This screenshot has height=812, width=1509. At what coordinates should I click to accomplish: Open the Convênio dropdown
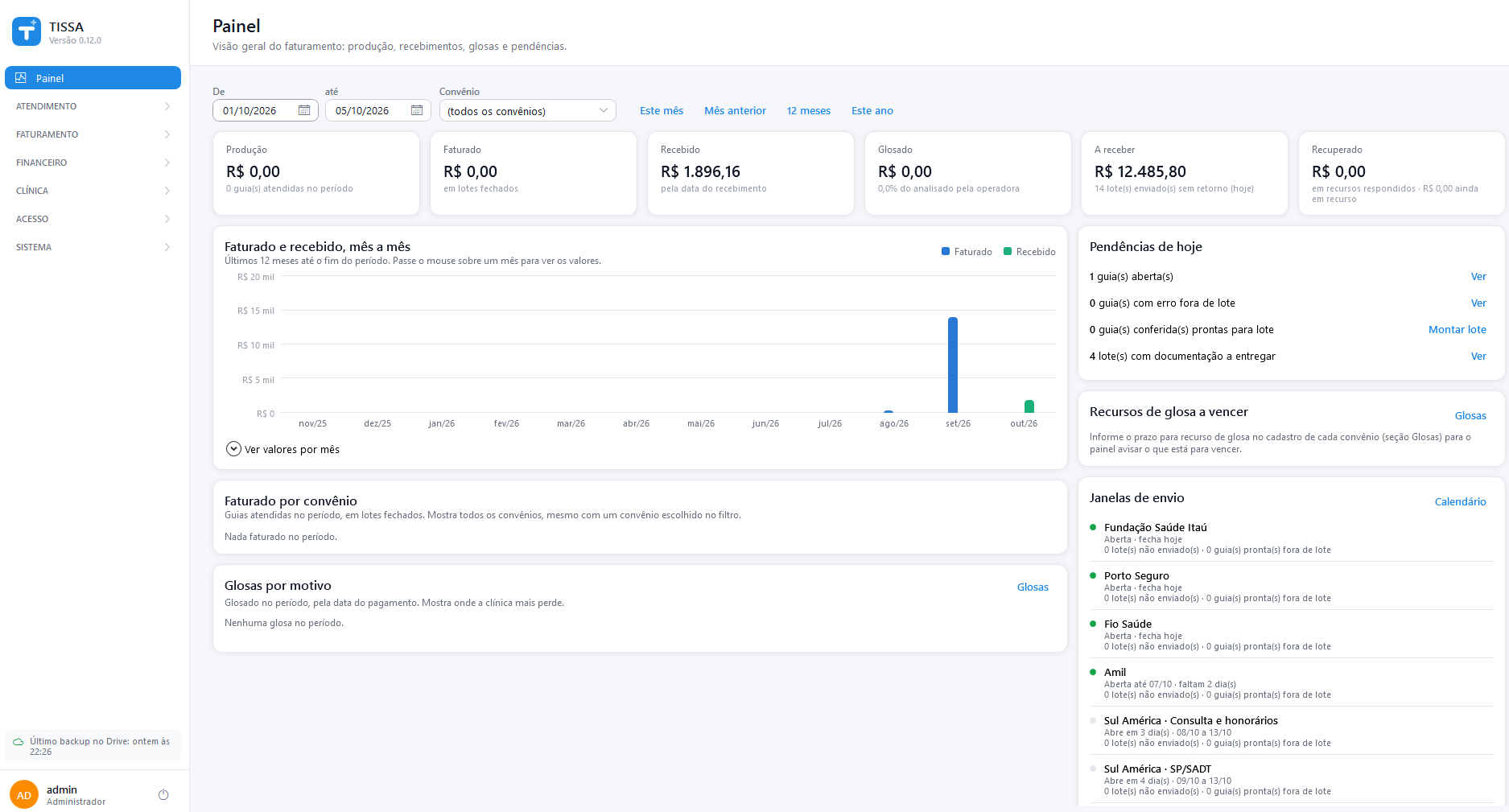coord(527,110)
